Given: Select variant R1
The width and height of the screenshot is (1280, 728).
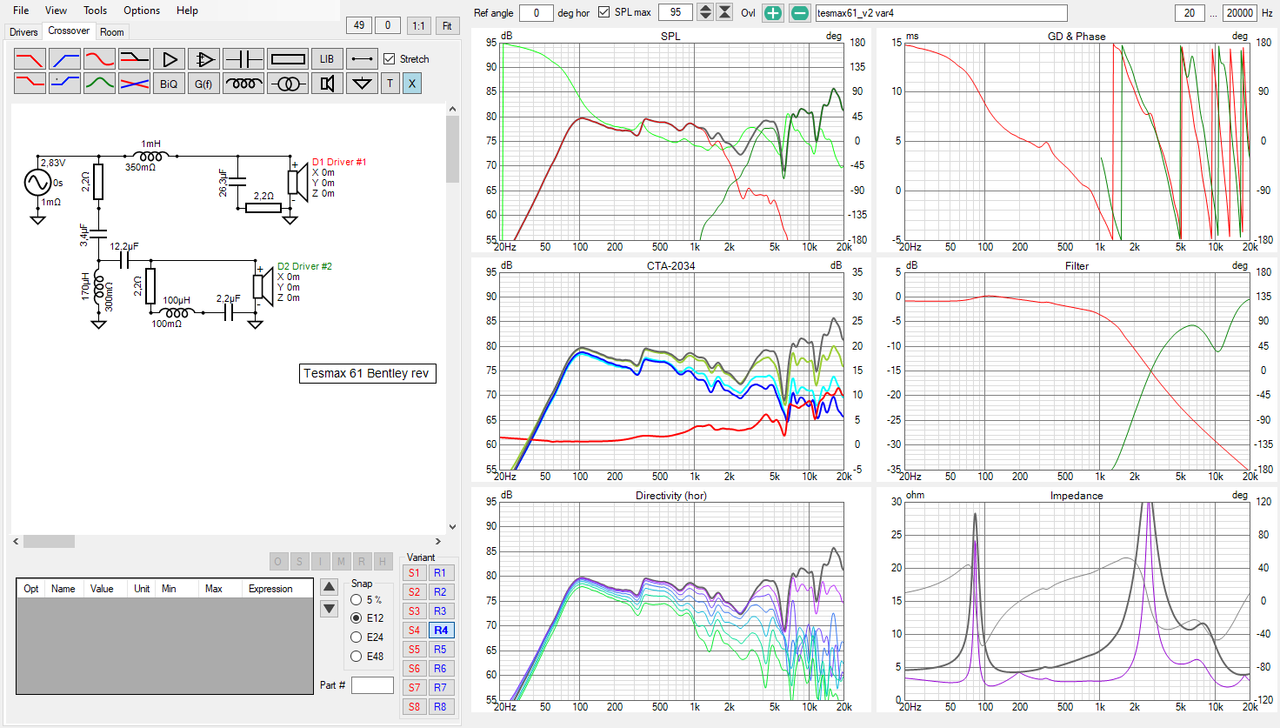Looking at the screenshot, I should 441,573.
